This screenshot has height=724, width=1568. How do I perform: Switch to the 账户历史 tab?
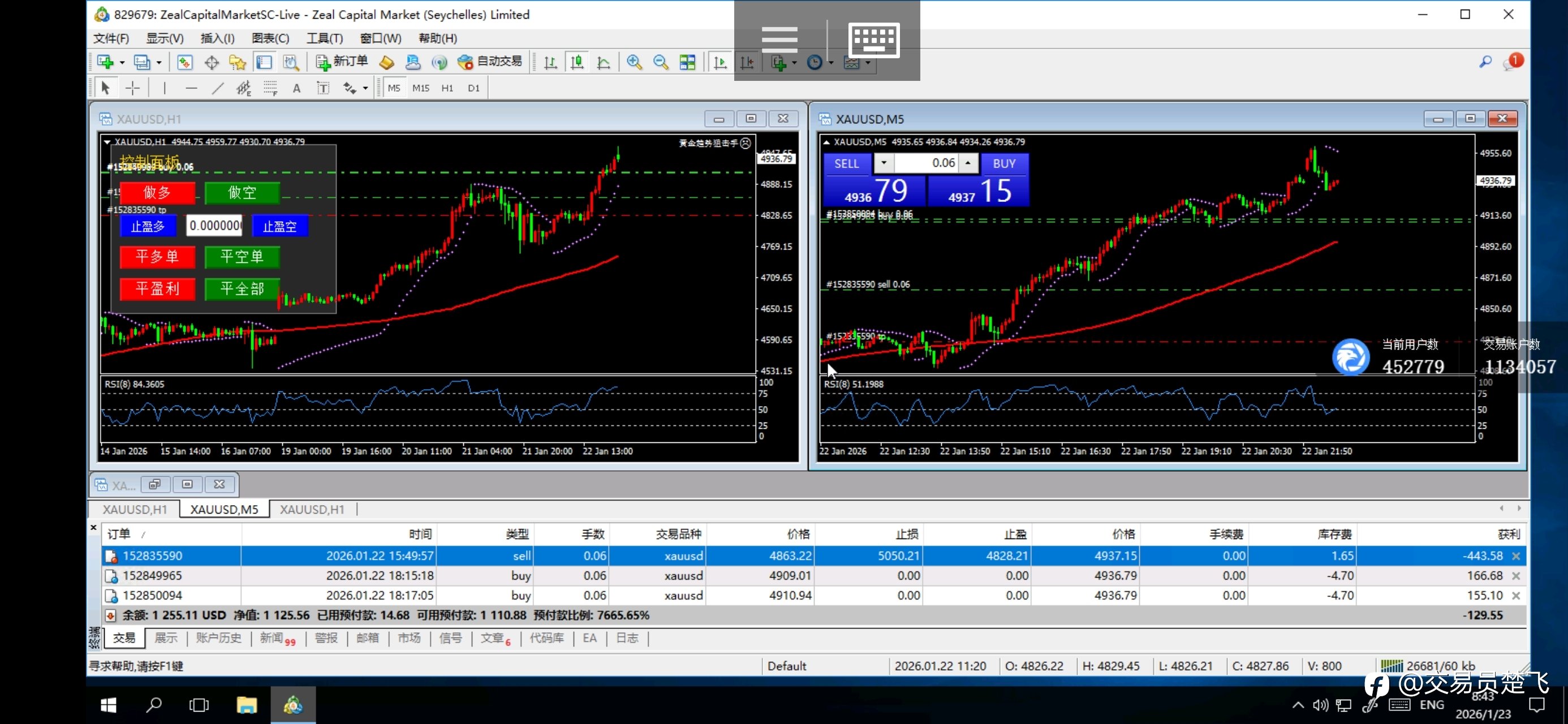coord(218,637)
